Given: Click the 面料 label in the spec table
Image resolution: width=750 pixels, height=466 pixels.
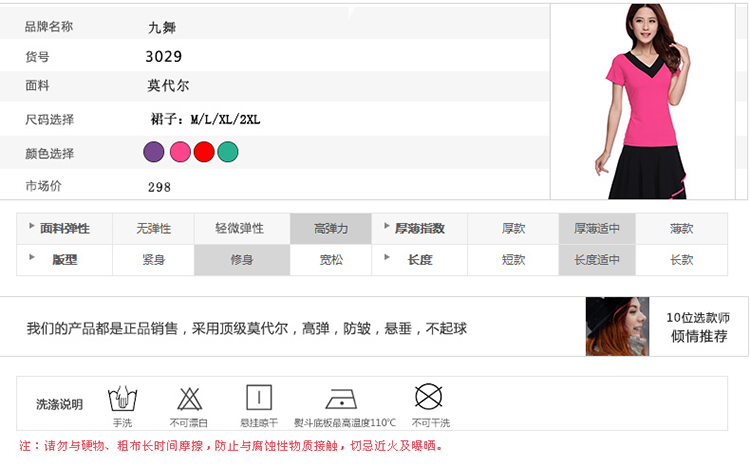Looking at the screenshot, I should click(x=37, y=86).
